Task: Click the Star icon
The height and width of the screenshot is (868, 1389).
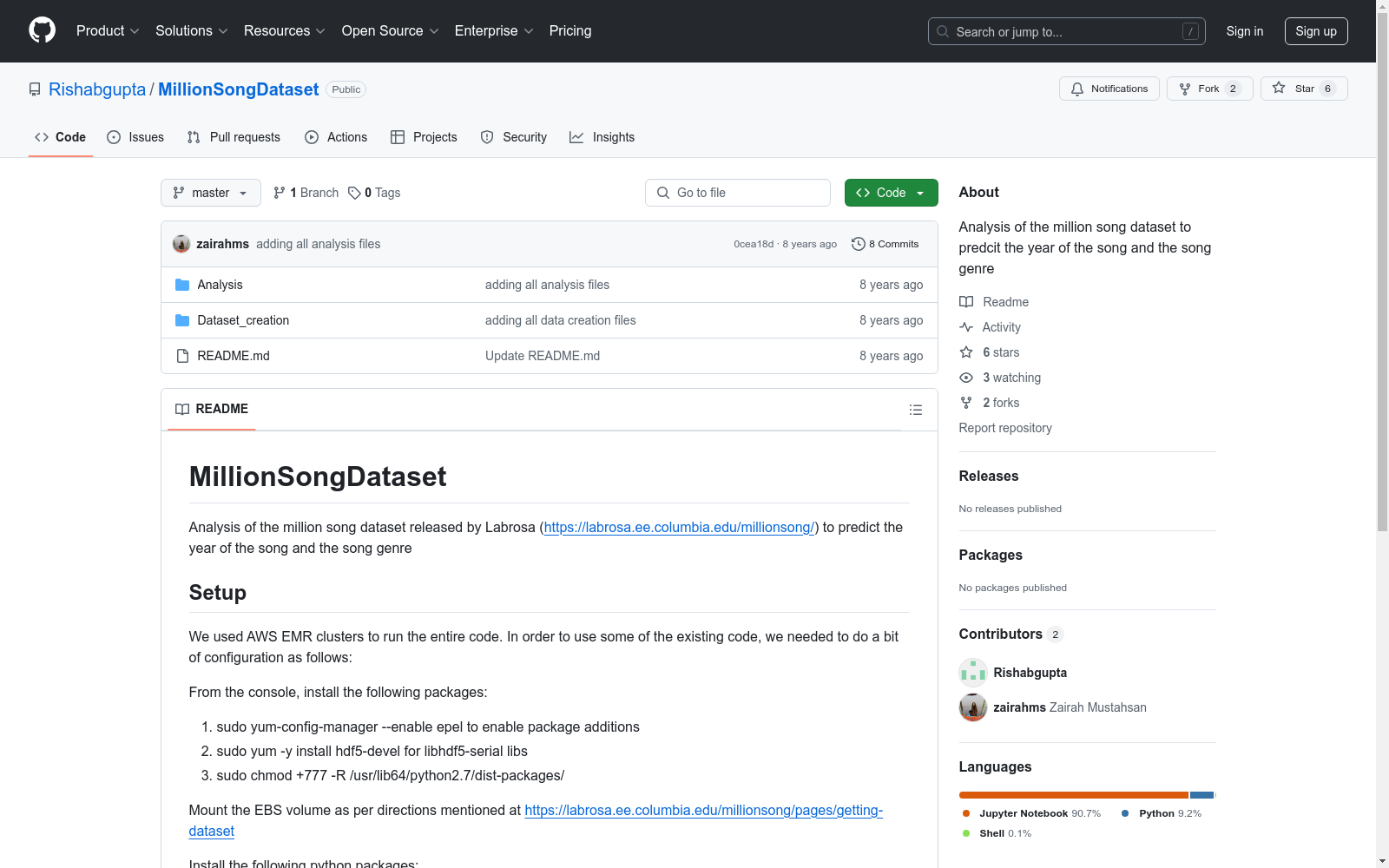Action: tap(1279, 88)
